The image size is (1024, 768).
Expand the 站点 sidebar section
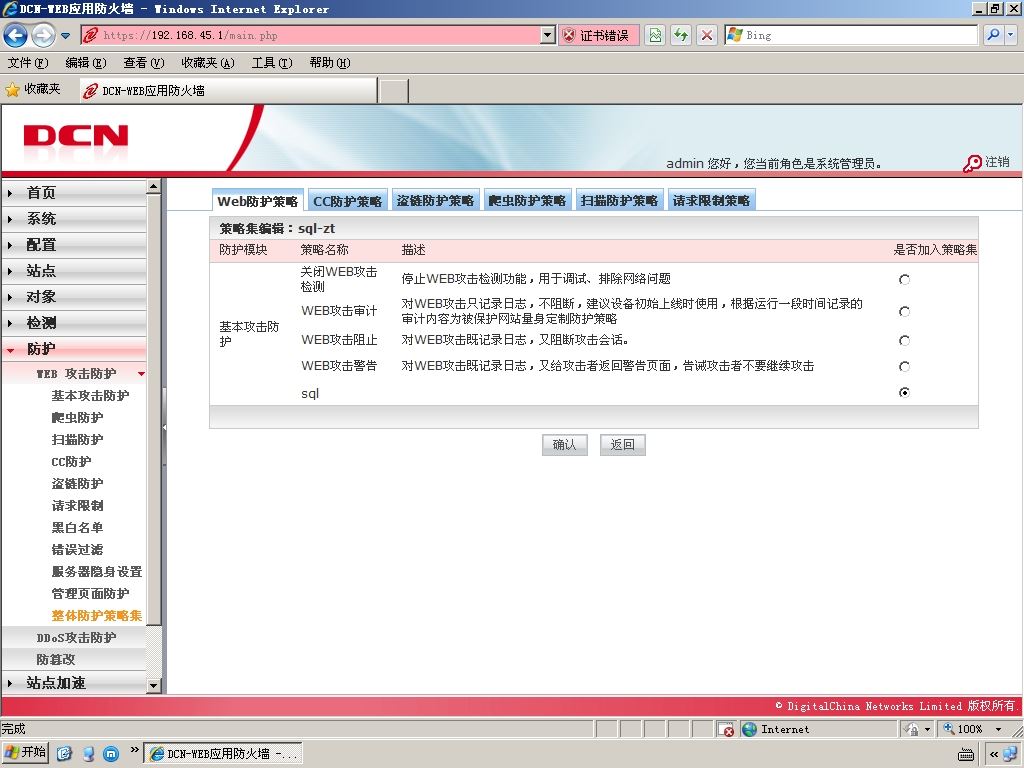pos(74,271)
